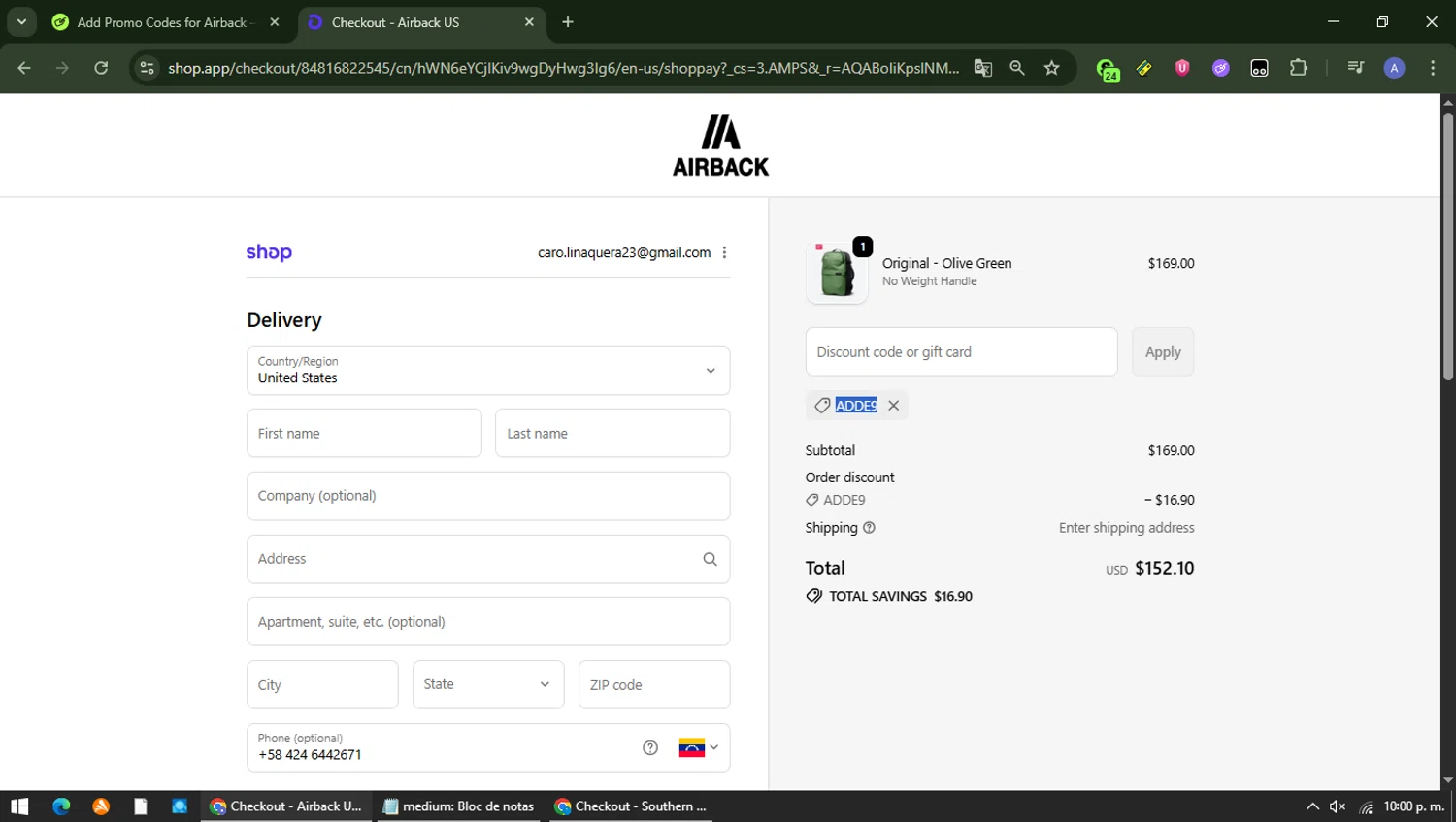Open Microsoft Edge from taskbar
The height and width of the screenshot is (822, 1456).
(61, 806)
